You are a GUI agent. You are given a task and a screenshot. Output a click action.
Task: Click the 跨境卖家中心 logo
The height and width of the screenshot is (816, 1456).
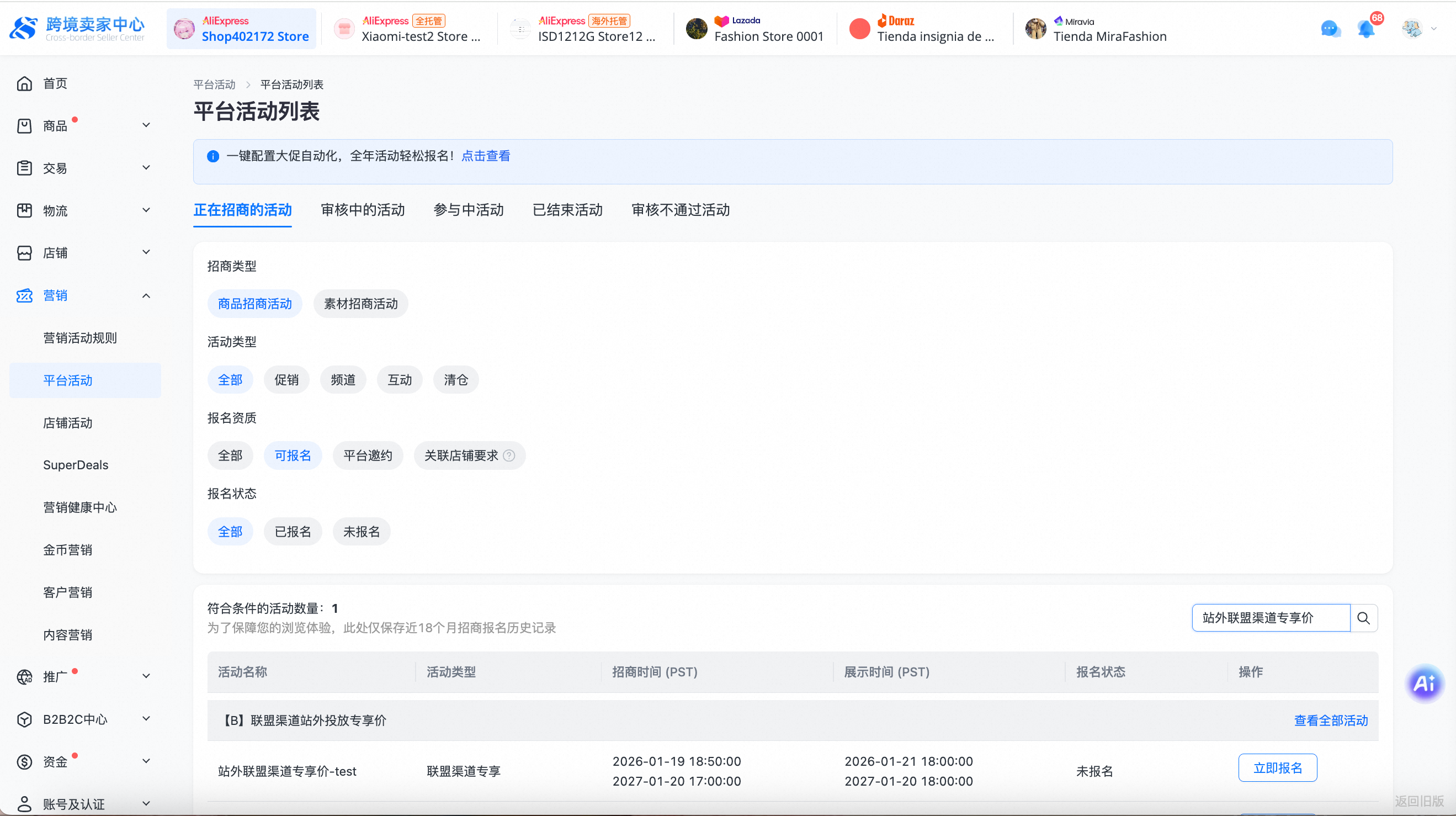[78, 28]
